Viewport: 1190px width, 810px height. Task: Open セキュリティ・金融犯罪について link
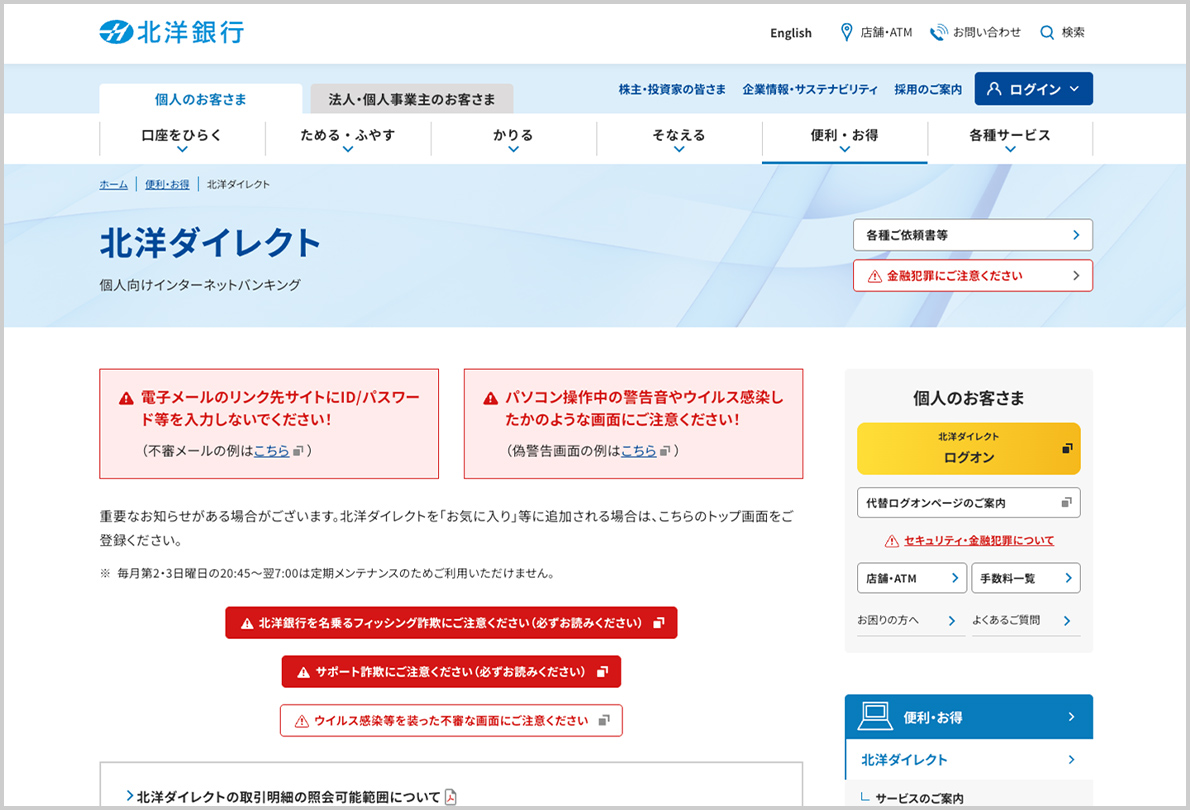(979, 541)
